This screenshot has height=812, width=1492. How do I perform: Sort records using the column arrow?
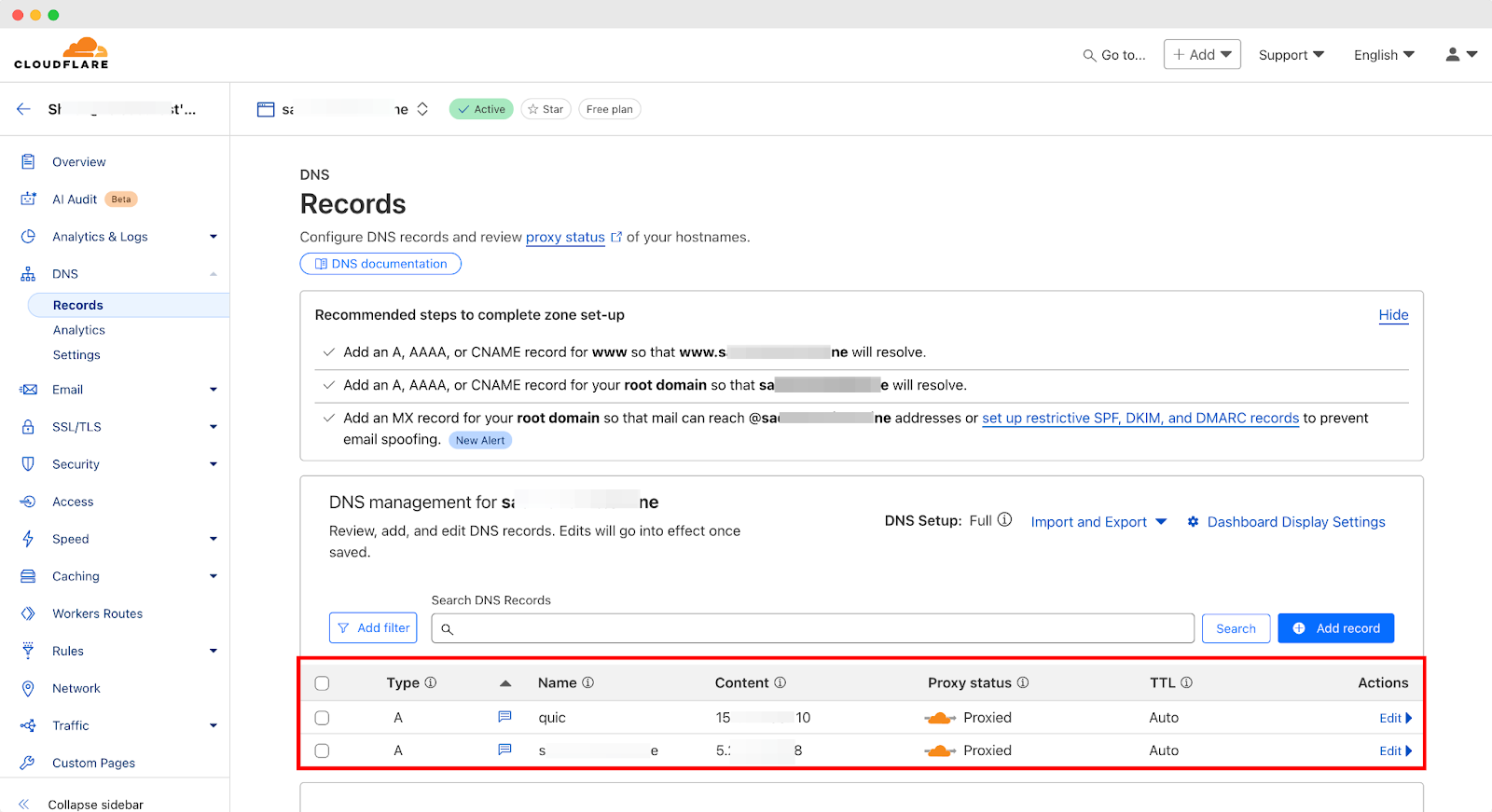pos(505,683)
